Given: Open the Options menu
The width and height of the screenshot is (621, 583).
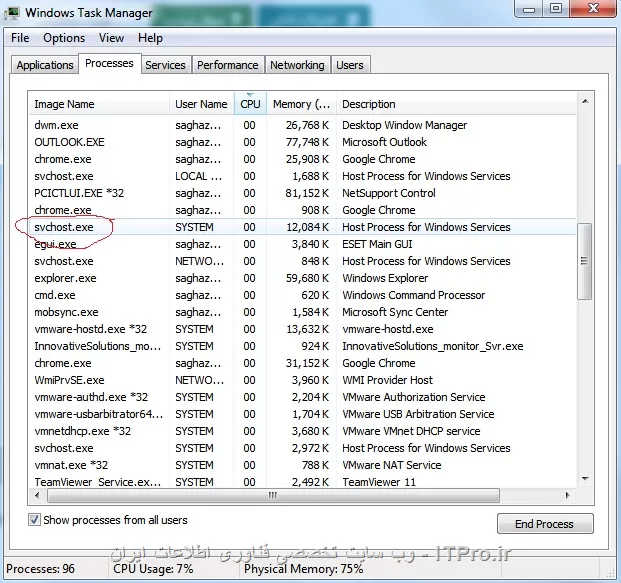Looking at the screenshot, I should point(64,38).
